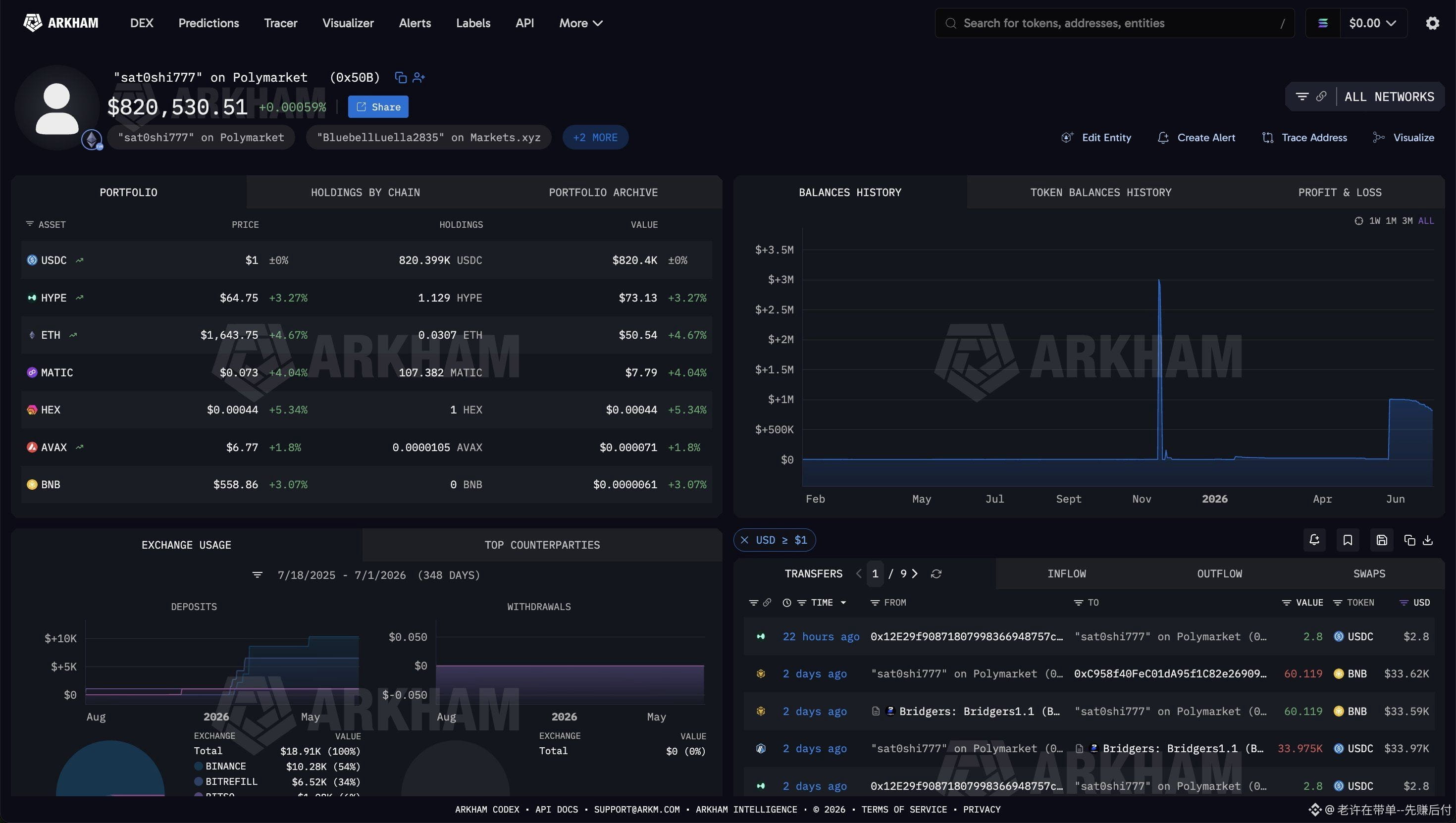Click the Visualize graph icon

[1379, 137]
